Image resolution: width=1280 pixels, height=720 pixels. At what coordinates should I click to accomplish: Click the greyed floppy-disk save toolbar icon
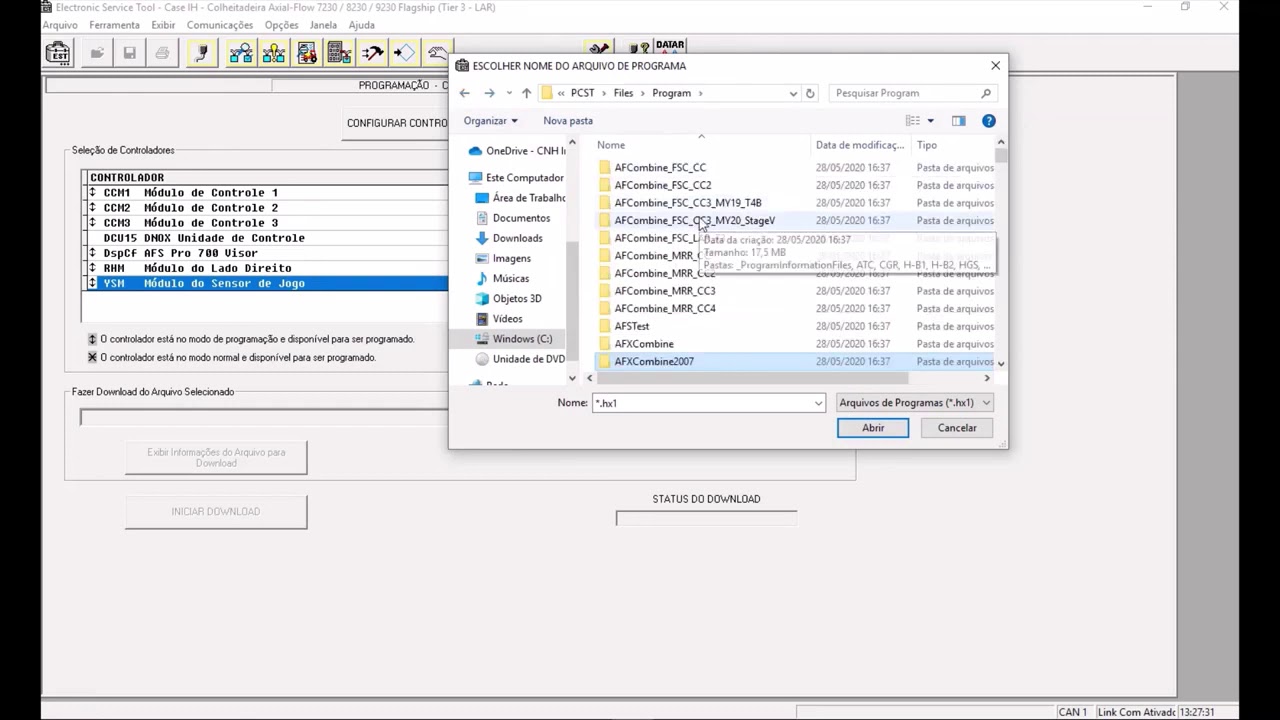coord(129,53)
